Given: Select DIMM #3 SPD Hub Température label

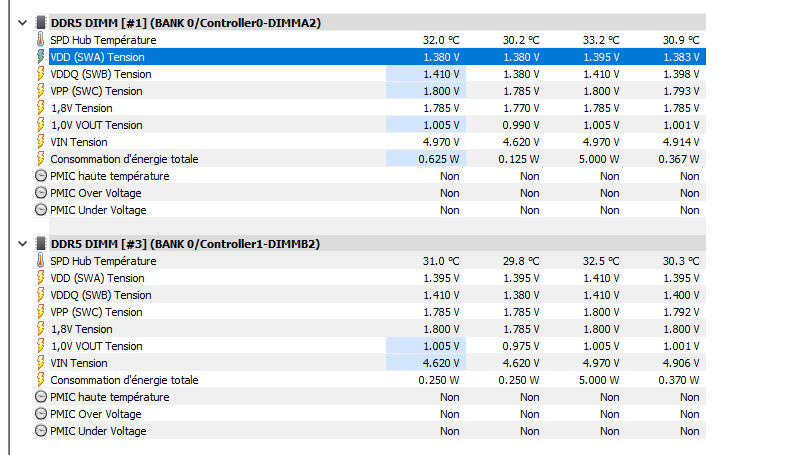Looking at the screenshot, I should point(103,261).
